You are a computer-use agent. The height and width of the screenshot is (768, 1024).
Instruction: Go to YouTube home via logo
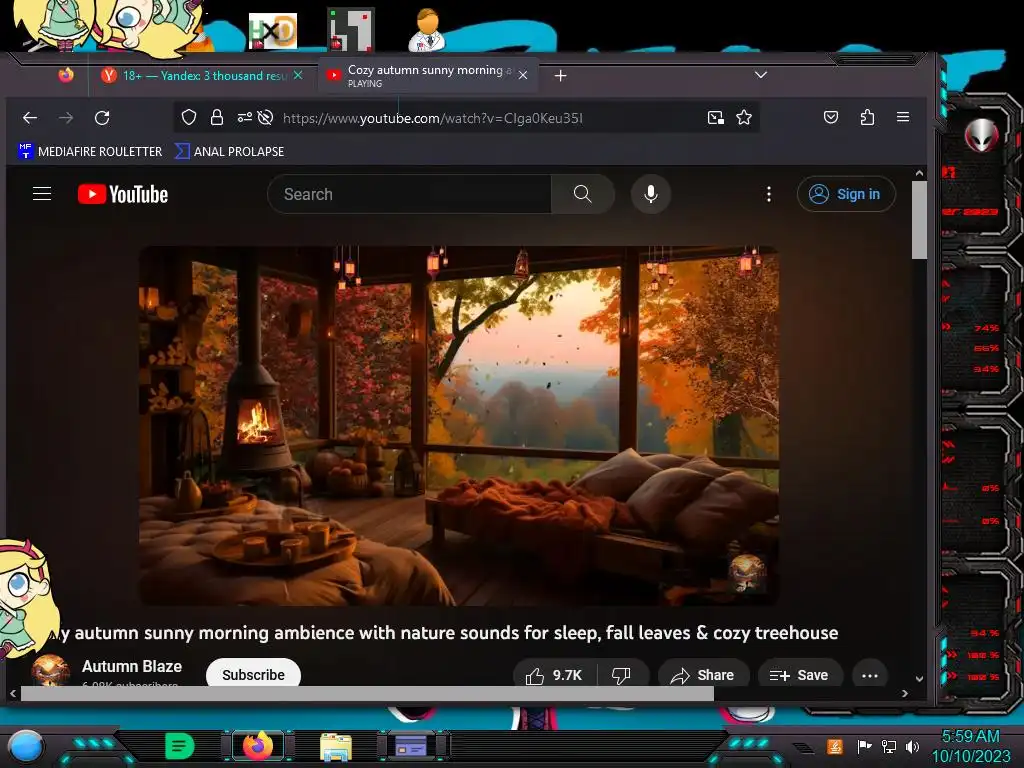tap(123, 194)
